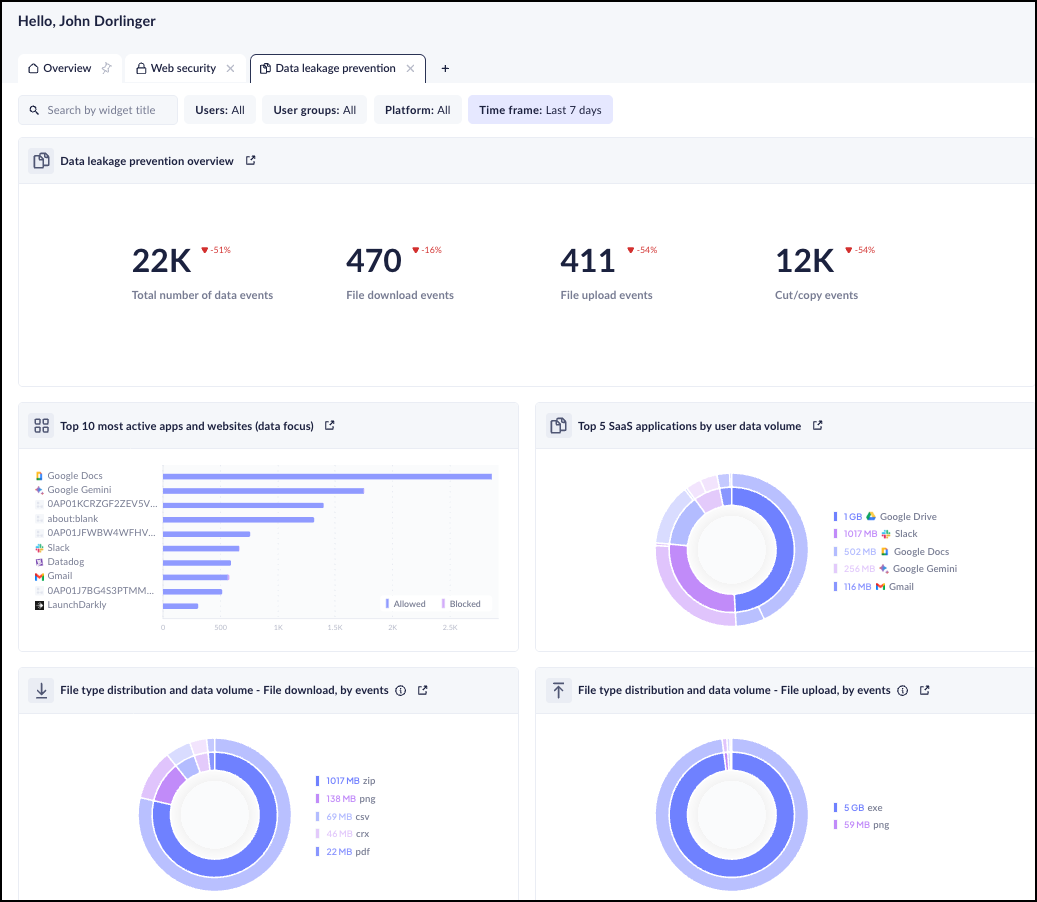This screenshot has width=1037, height=902.
Task: Add a new dashboard tab
Action: (445, 68)
